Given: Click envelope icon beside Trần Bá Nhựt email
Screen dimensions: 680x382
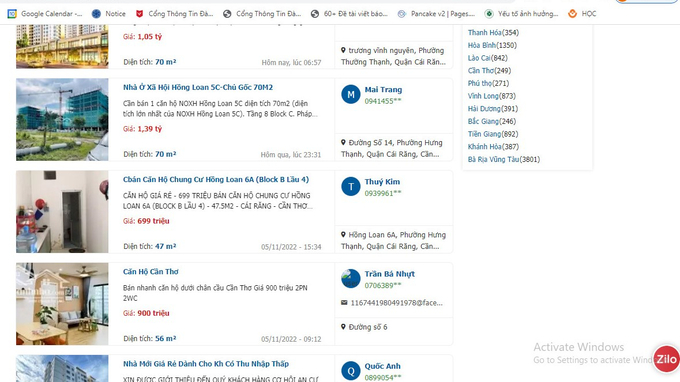Looking at the screenshot, I should coord(344,303).
